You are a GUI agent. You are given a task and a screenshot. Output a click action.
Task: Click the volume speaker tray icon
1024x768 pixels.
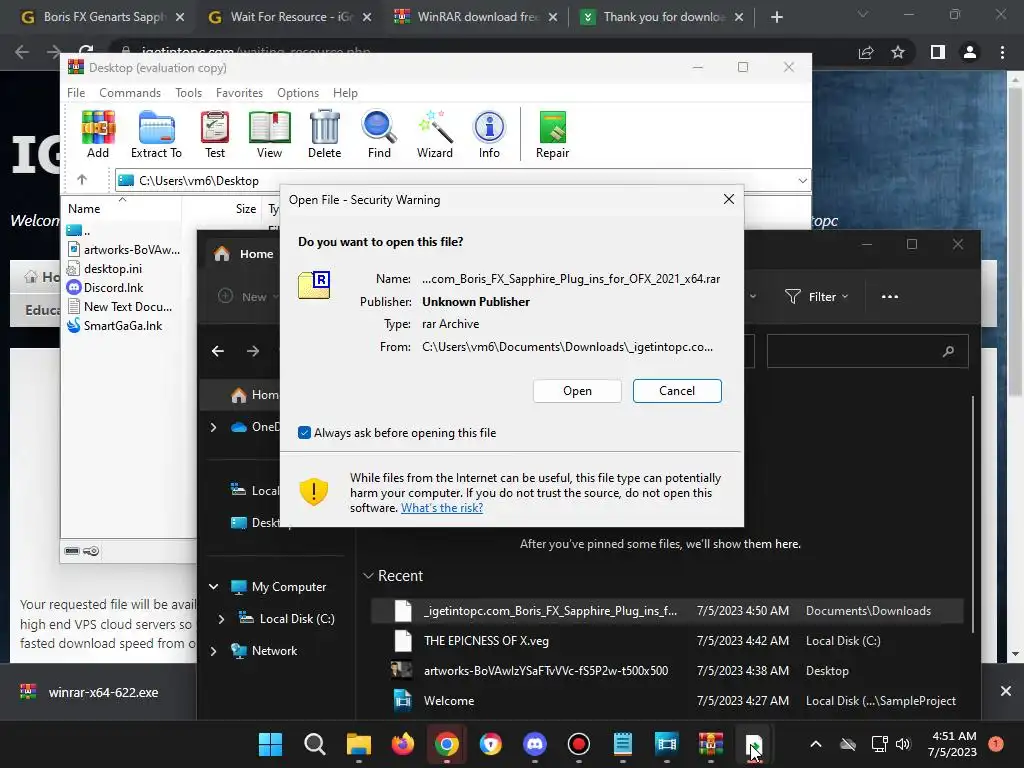(903, 744)
